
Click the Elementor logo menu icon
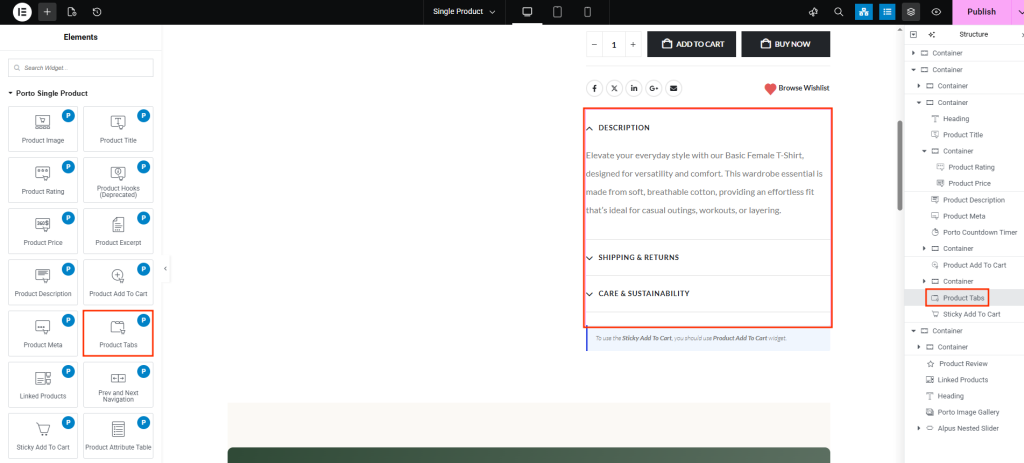[x=21, y=12]
